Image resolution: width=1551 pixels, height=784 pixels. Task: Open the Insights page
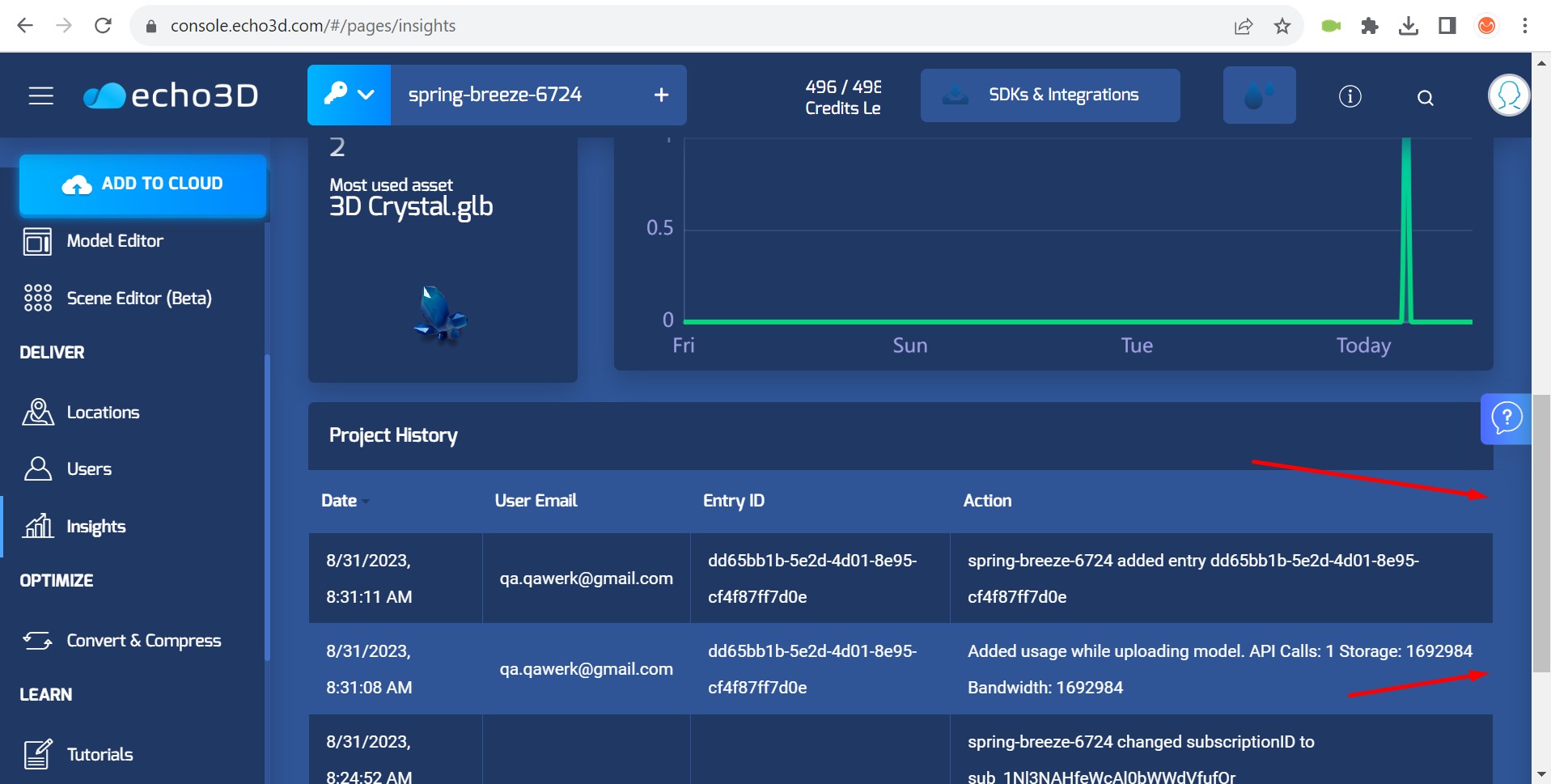point(95,527)
